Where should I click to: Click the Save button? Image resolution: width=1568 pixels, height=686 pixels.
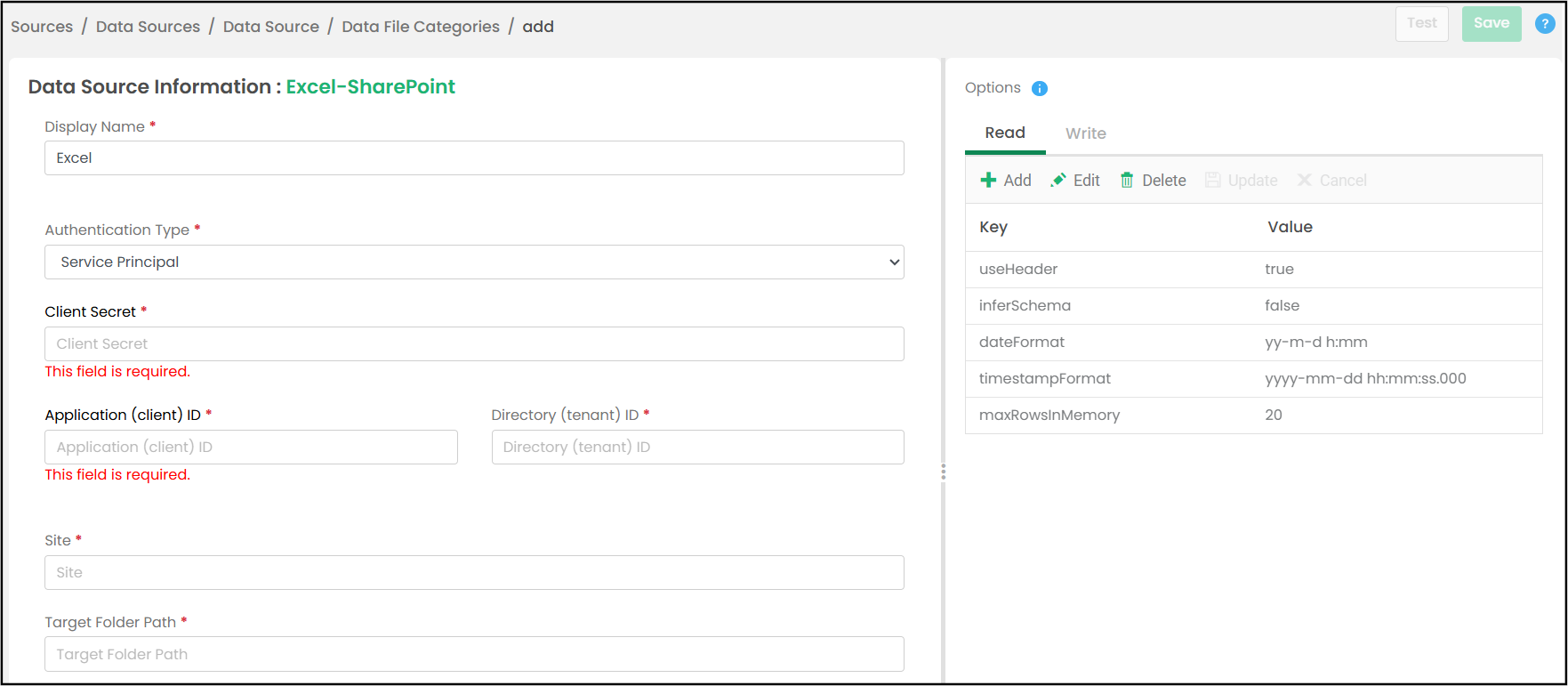(x=1492, y=24)
